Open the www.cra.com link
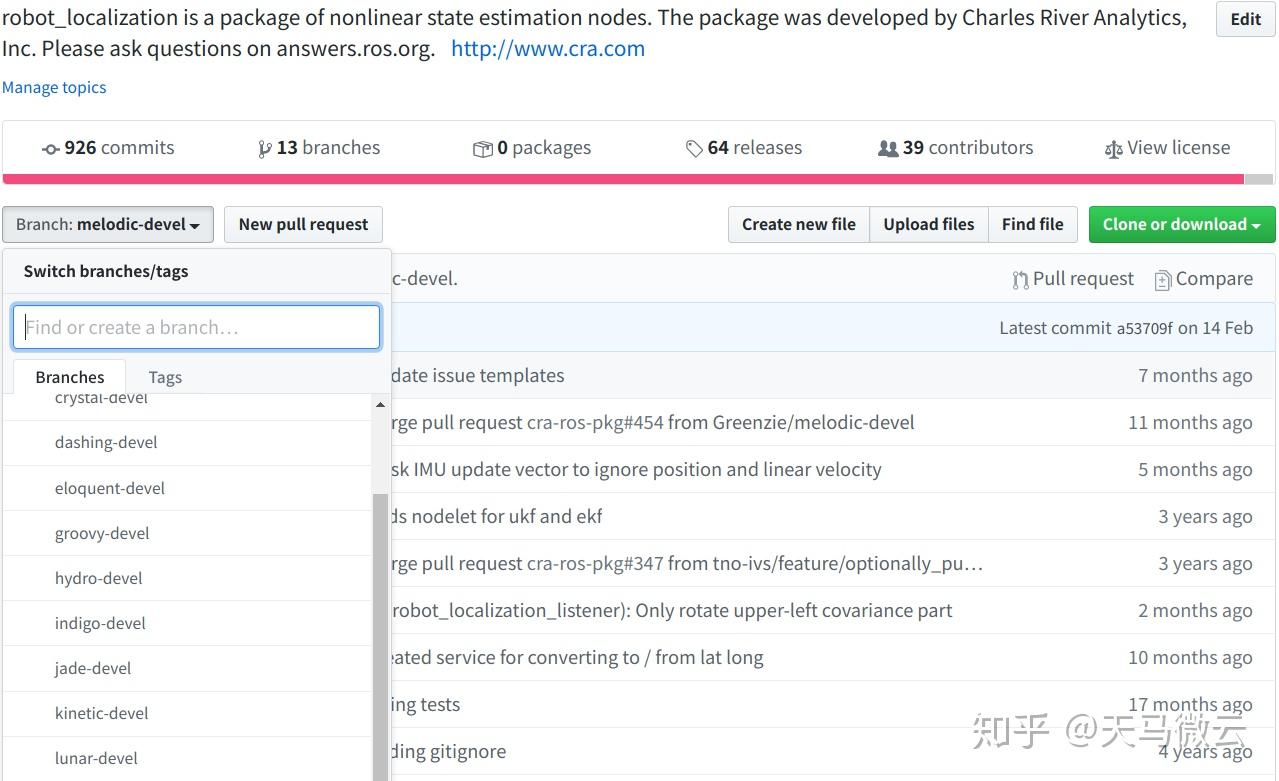The image size is (1279, 781). pos(547,48)
